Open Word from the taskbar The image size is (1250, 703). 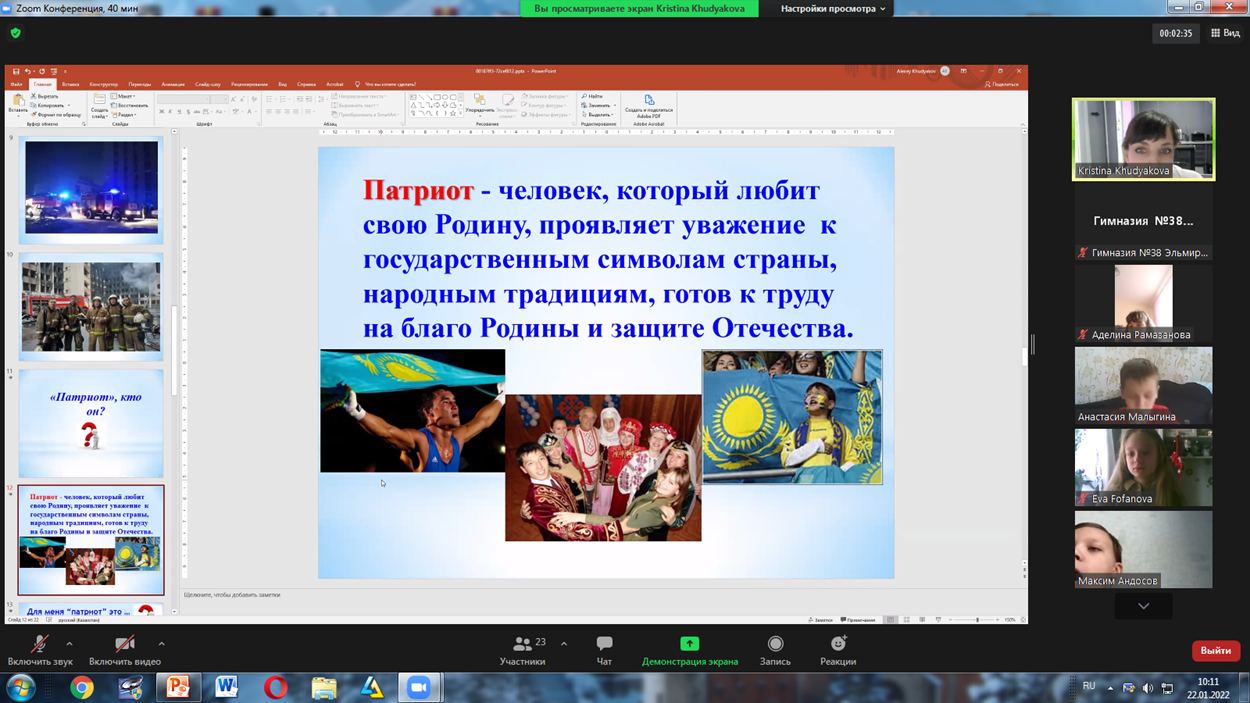click(227, 687)
